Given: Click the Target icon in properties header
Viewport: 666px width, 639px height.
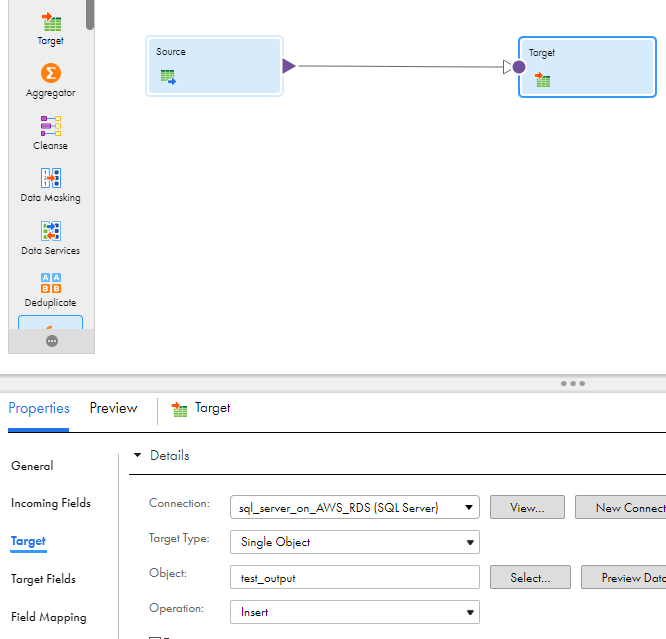Looking at the screenshot, I should (x=179, y=409).
